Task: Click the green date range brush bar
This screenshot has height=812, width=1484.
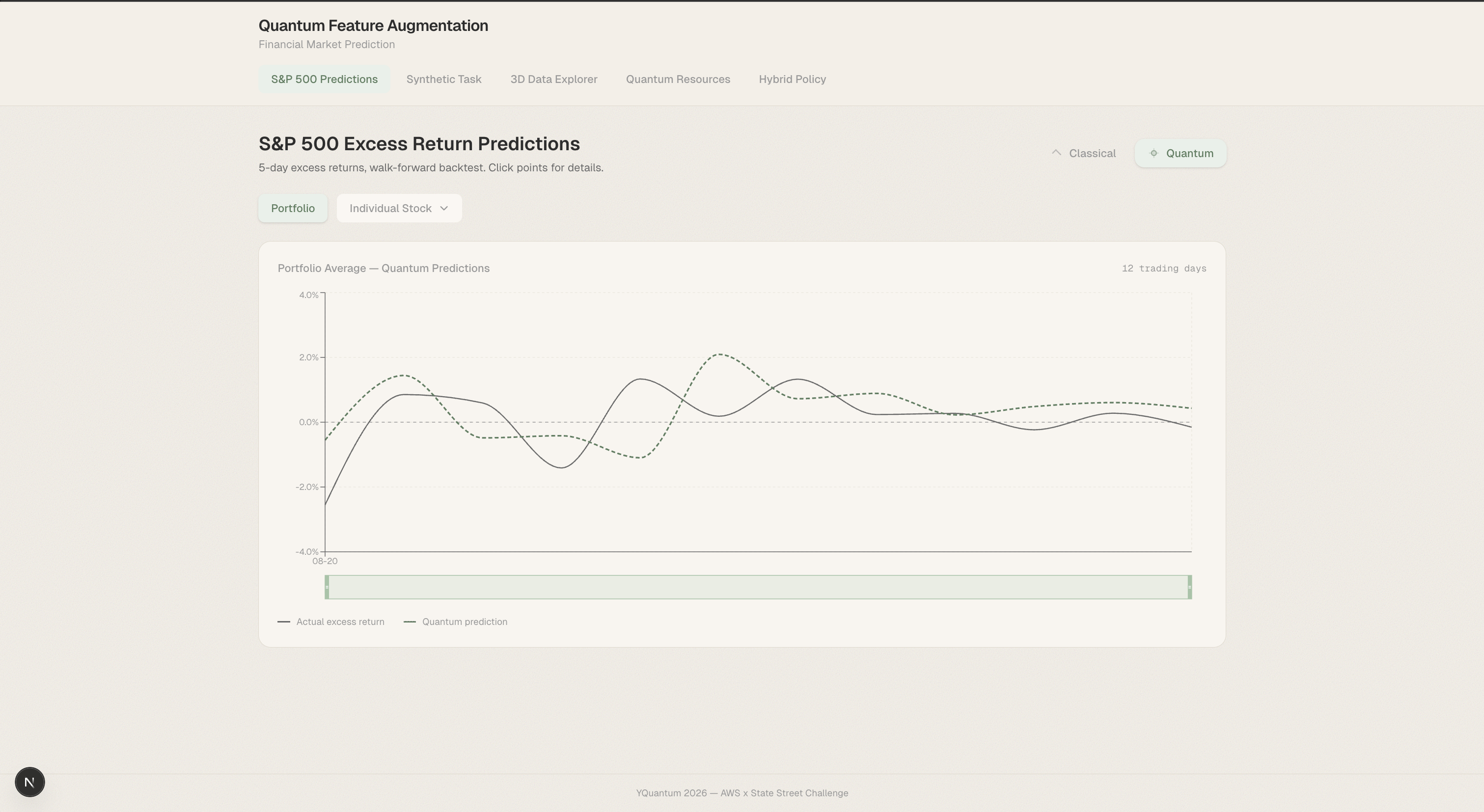Action: coord(758,587)
